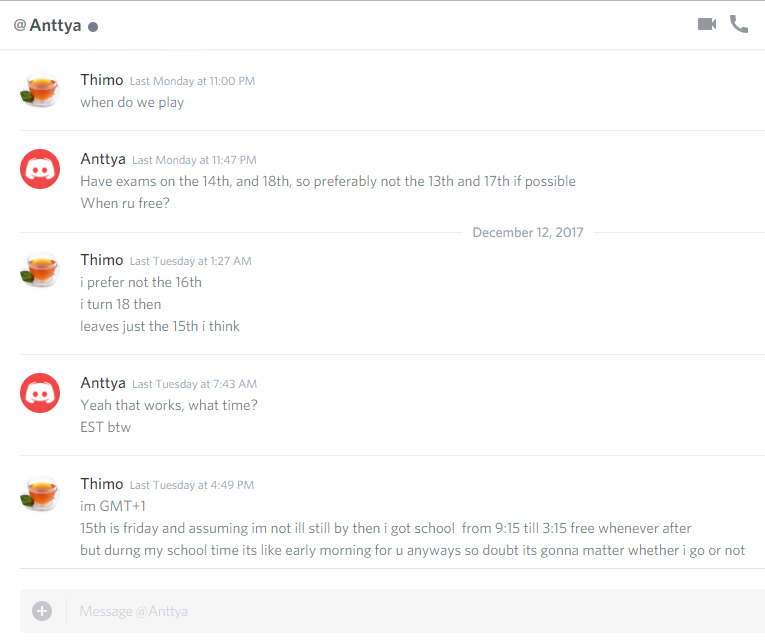Focus the Message @Anttya text box
The height and width of the screenshot is (642, 765).
[x=400, y=611]
